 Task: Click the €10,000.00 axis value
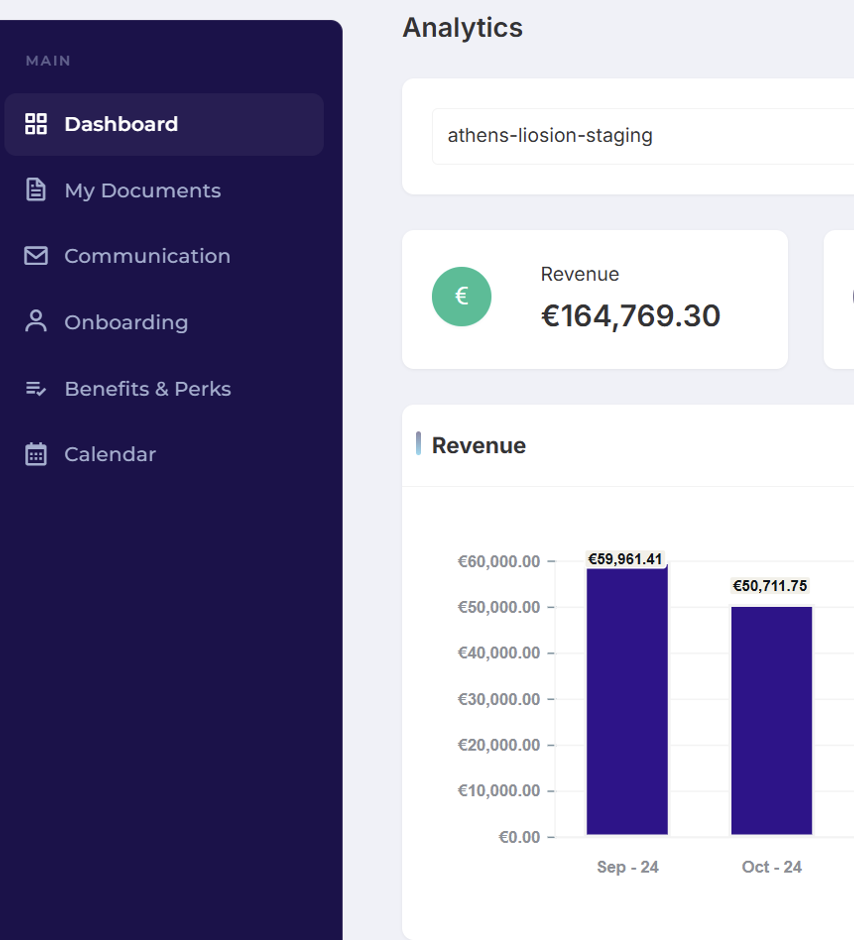point(499,791)
